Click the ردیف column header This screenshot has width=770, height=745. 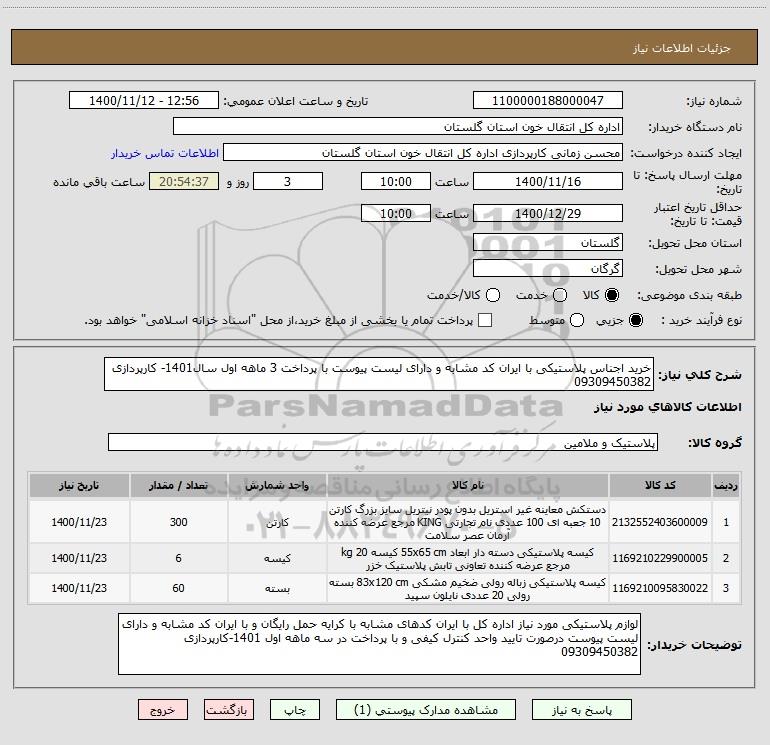click(x=726, y=485)
